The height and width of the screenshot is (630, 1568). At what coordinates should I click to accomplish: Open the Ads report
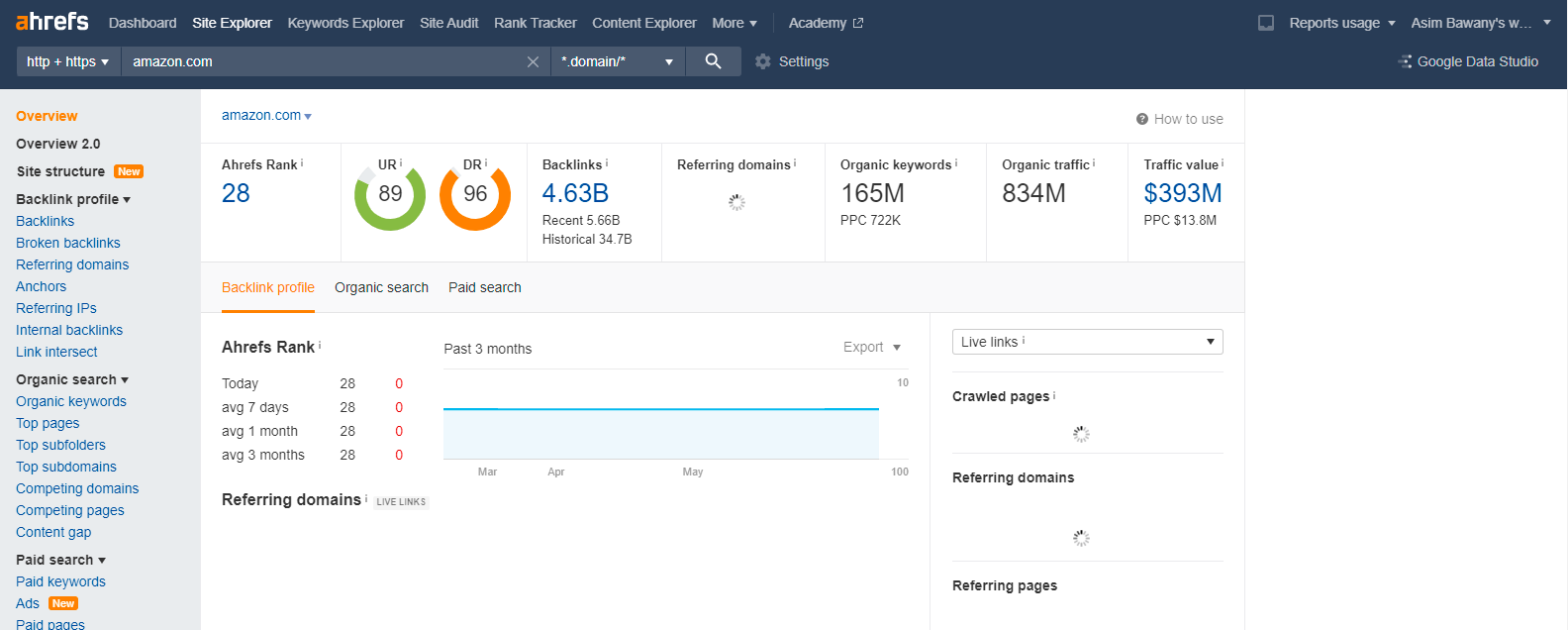28,603
